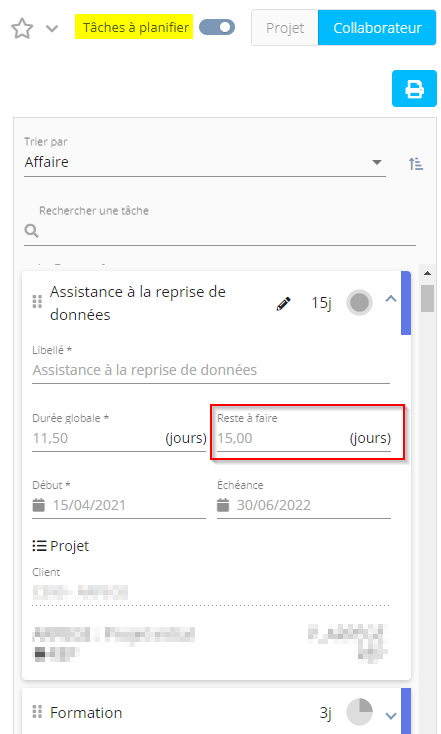Toggle the sort order icon
This screenshot has width=441, height=734.
coord(416,163)
